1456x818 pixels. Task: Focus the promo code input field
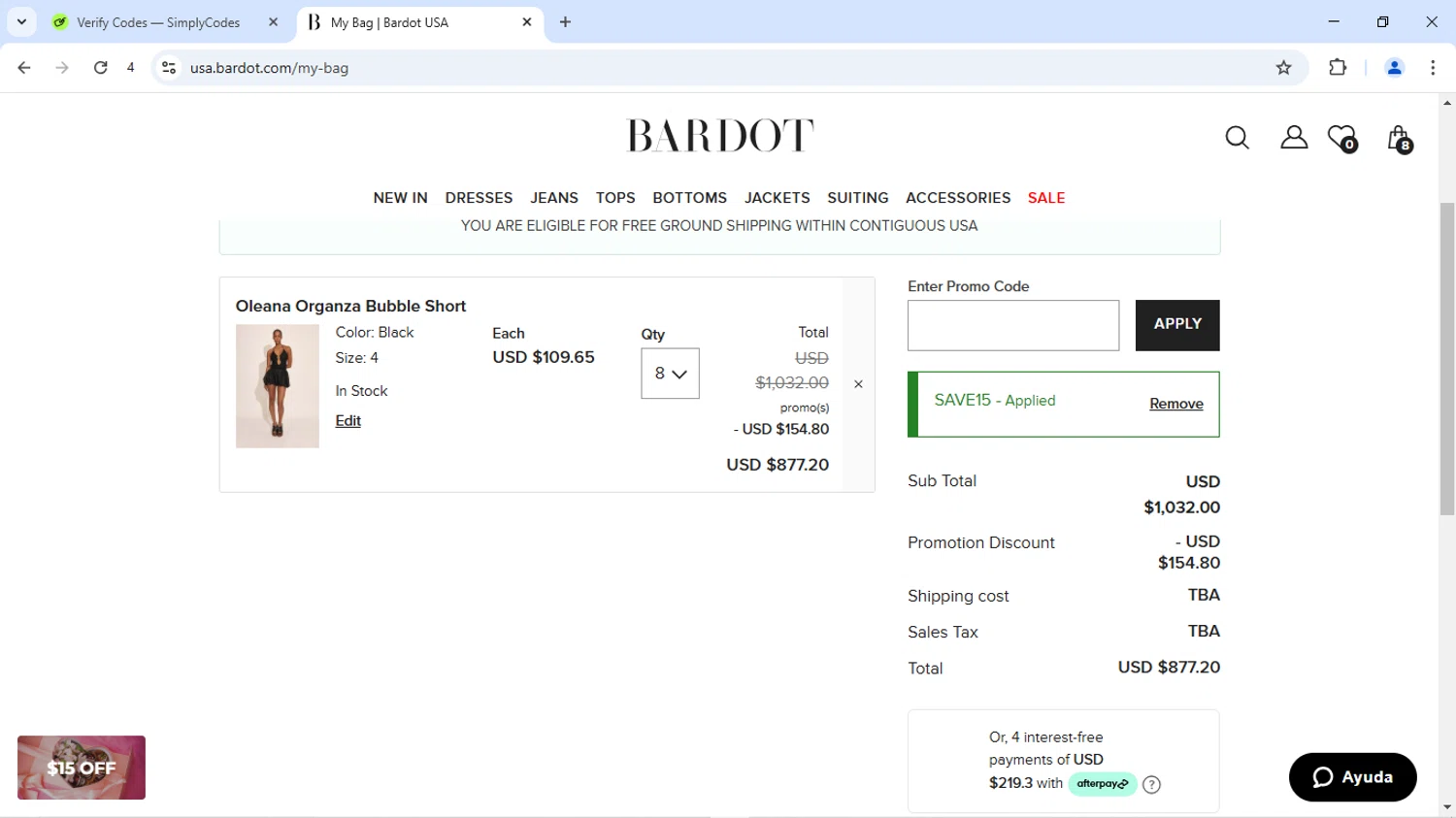pos(1013,325)
